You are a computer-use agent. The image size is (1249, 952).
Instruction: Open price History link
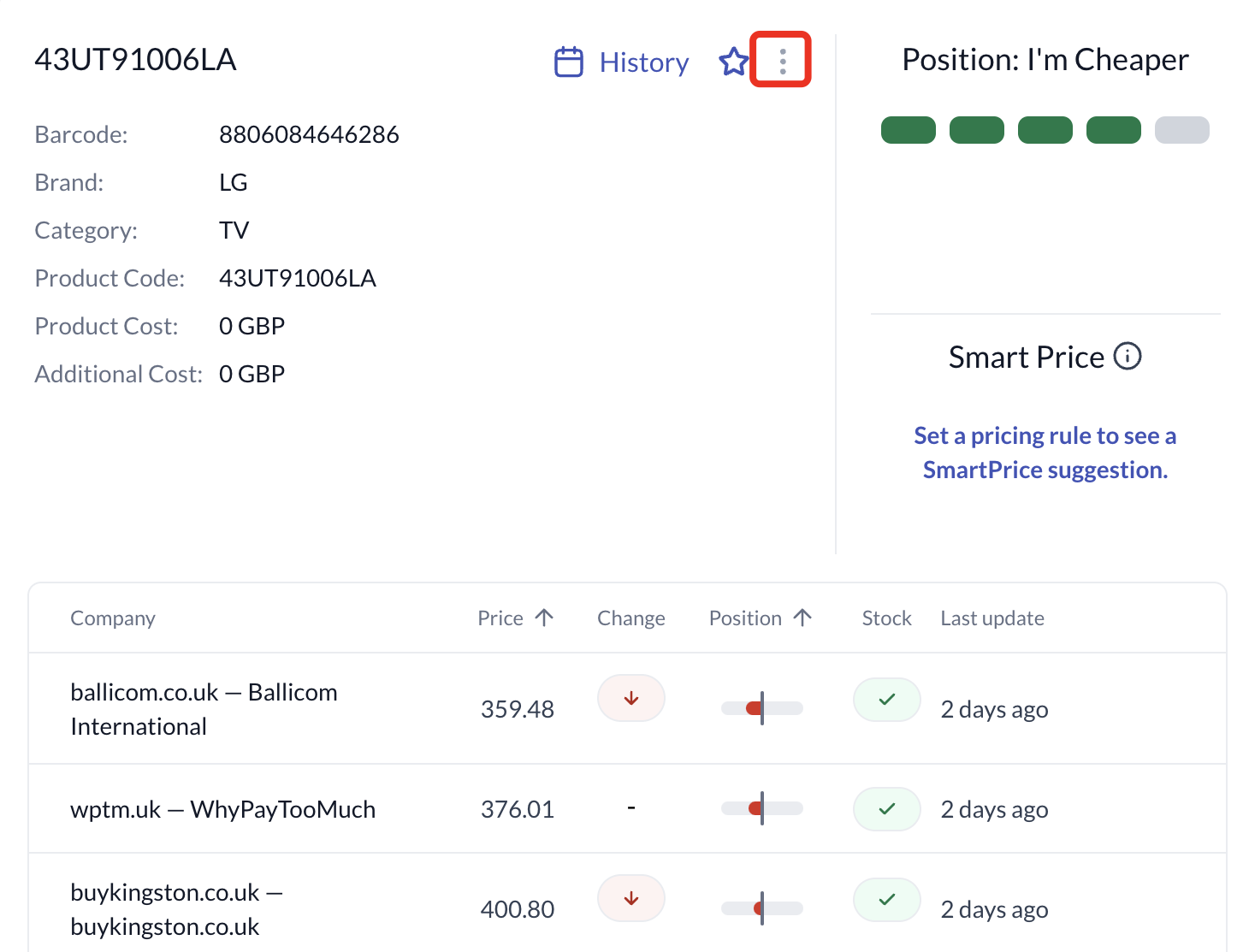pyautogui.click(x=643, y=62)
